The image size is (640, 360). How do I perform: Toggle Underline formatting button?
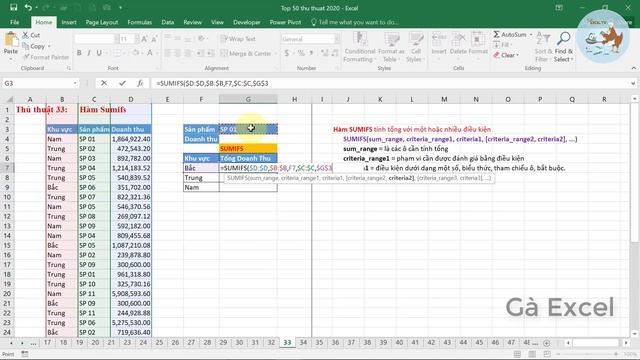[99, 53]
